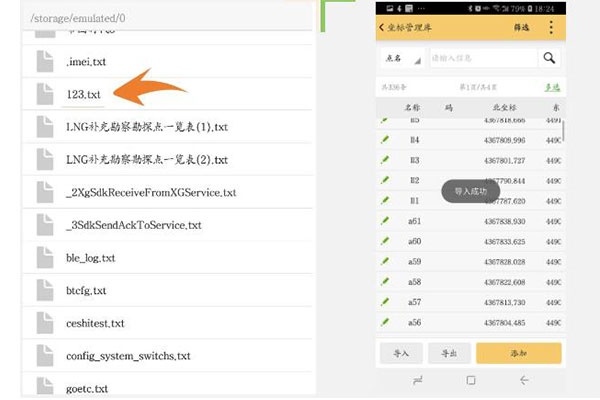Screen dimensions: 600x400
Task: Tap the yellow 添加 add button
Action: (x=518, y=353)
